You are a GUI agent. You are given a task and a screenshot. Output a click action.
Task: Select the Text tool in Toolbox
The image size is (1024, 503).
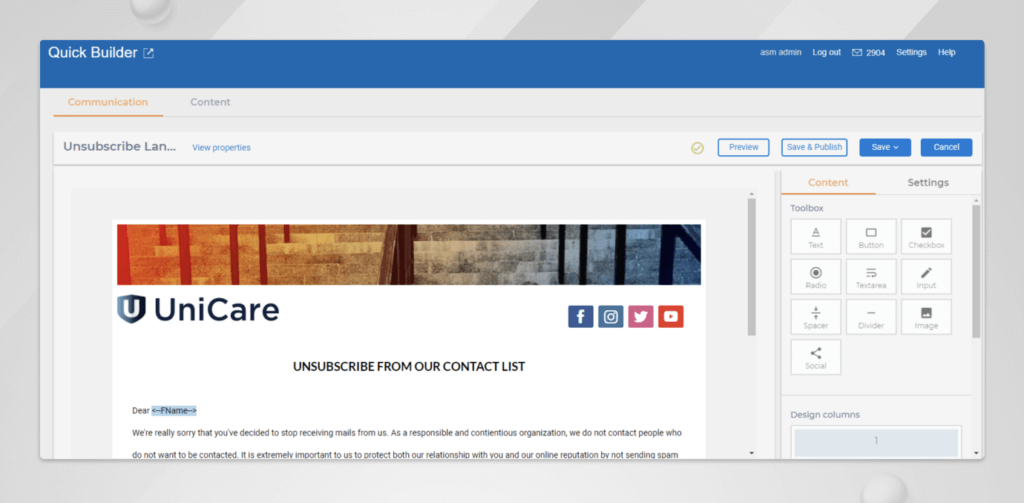pos(815,237)
